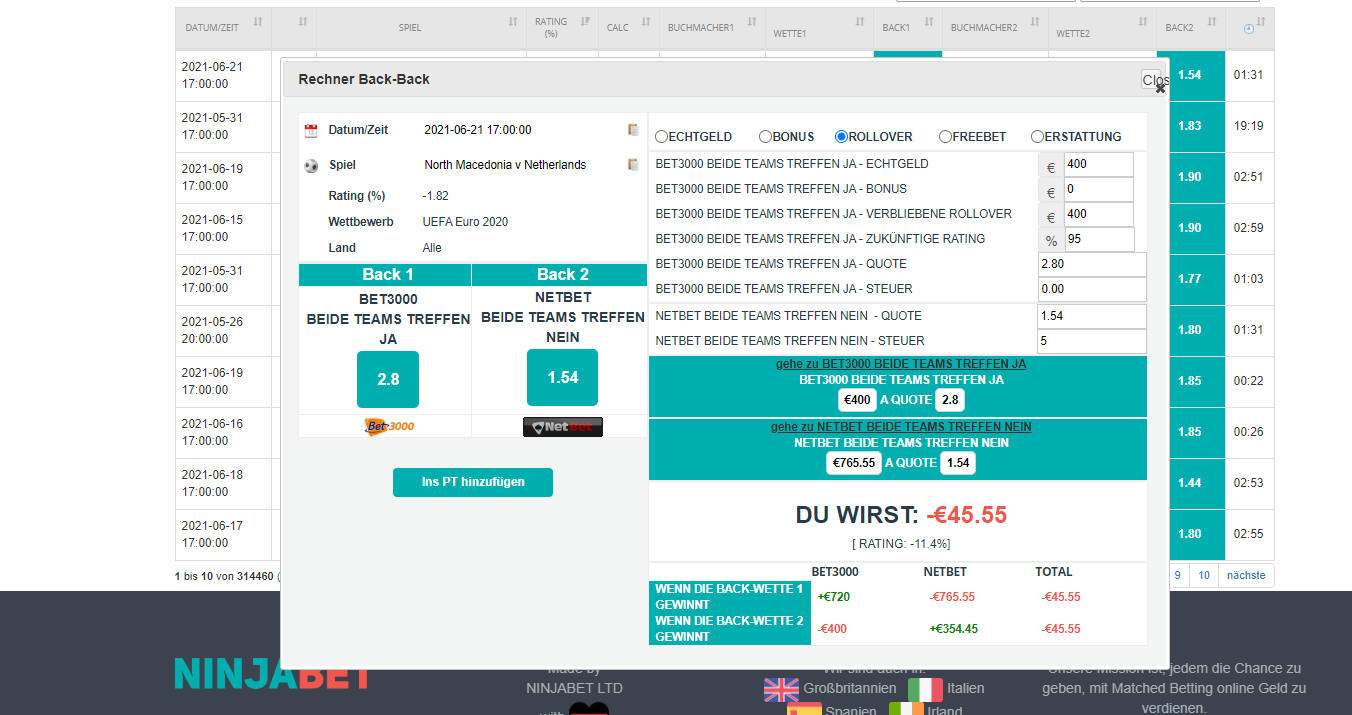
Task: Click the Ins PT hinzufügen button
Action: (473, 482)
